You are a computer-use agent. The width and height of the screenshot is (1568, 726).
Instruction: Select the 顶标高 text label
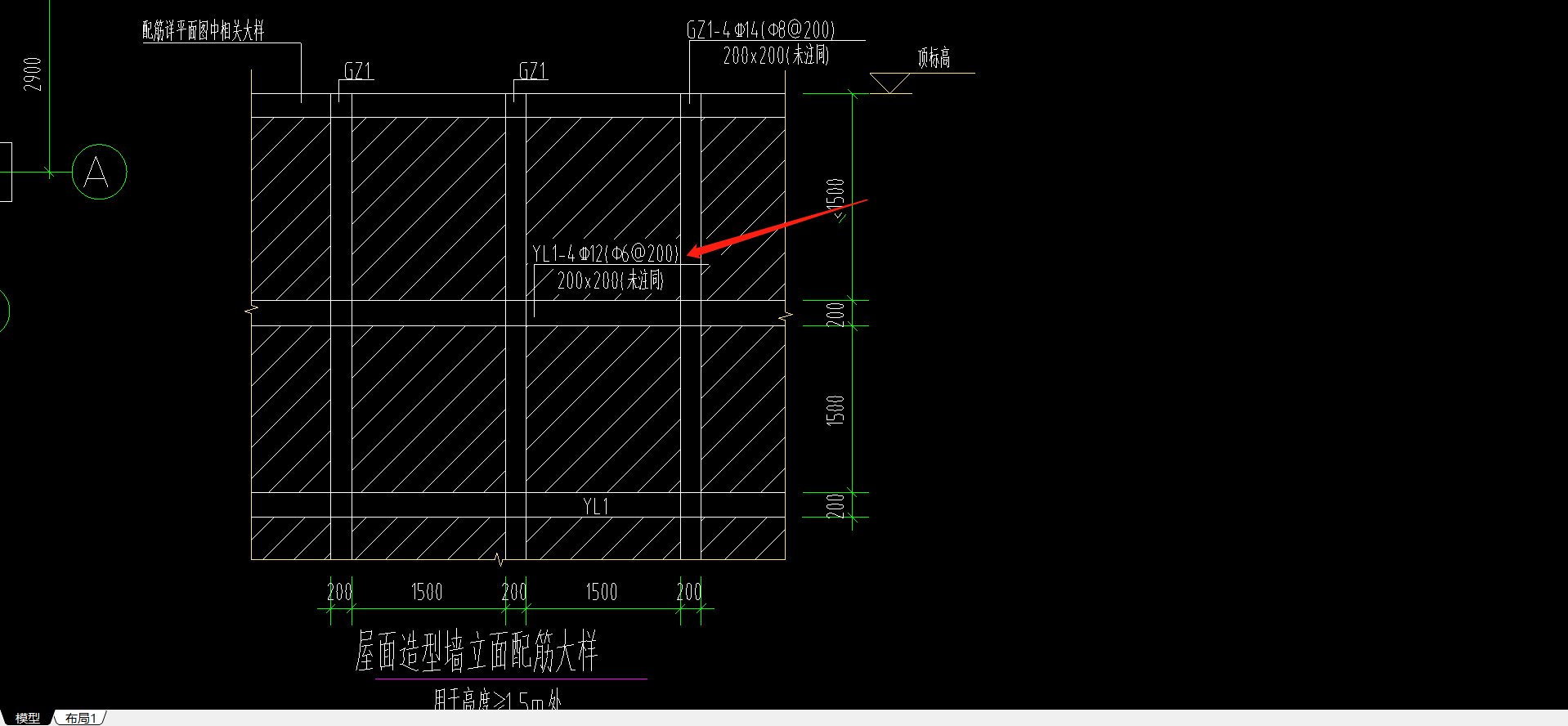(x=934, y=58)
